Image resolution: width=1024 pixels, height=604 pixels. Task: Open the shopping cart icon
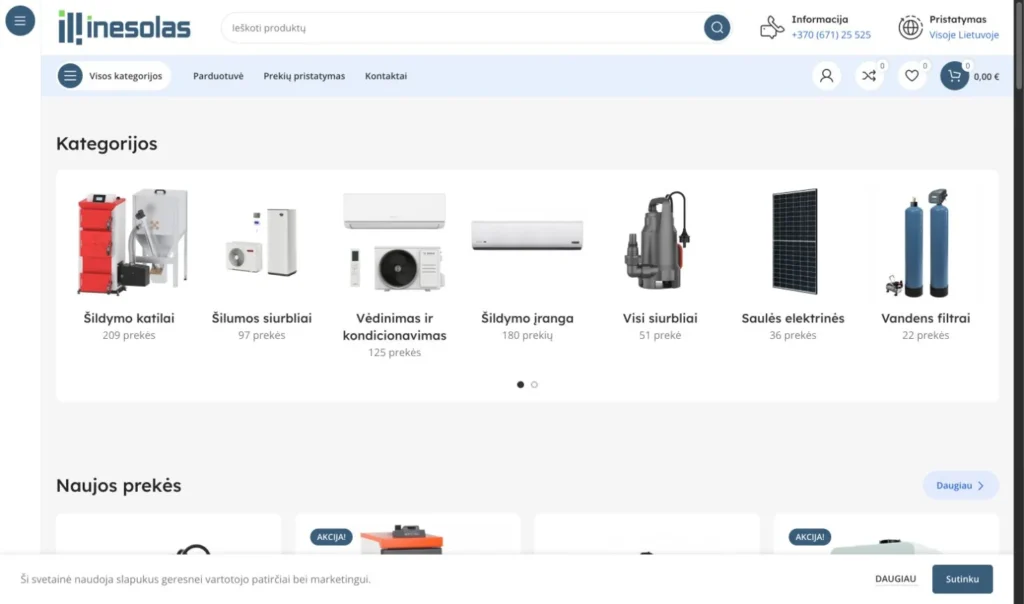tap(954, 76)
